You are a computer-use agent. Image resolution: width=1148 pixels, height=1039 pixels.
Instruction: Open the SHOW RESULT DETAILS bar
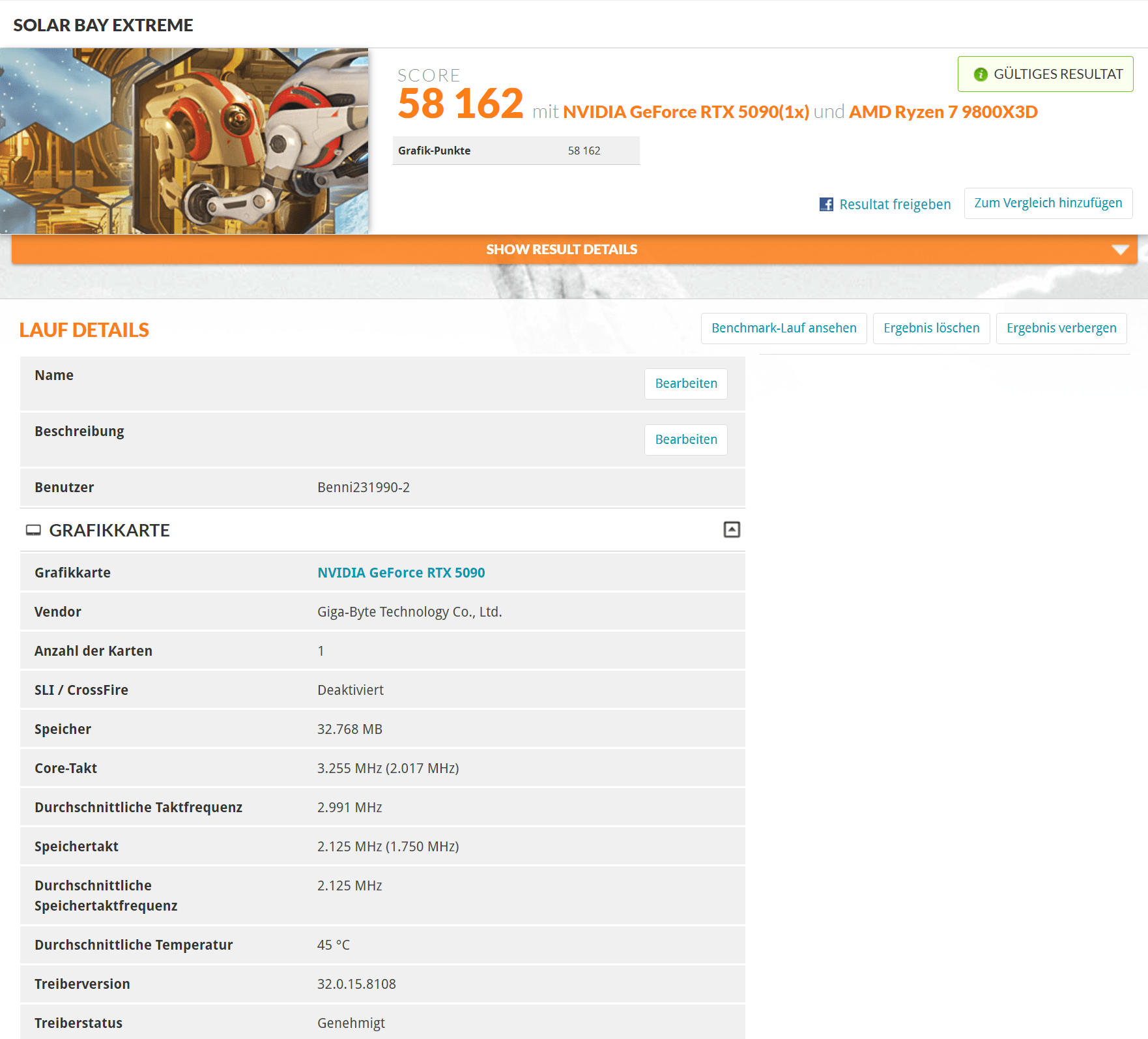click(x=574, y=250)
